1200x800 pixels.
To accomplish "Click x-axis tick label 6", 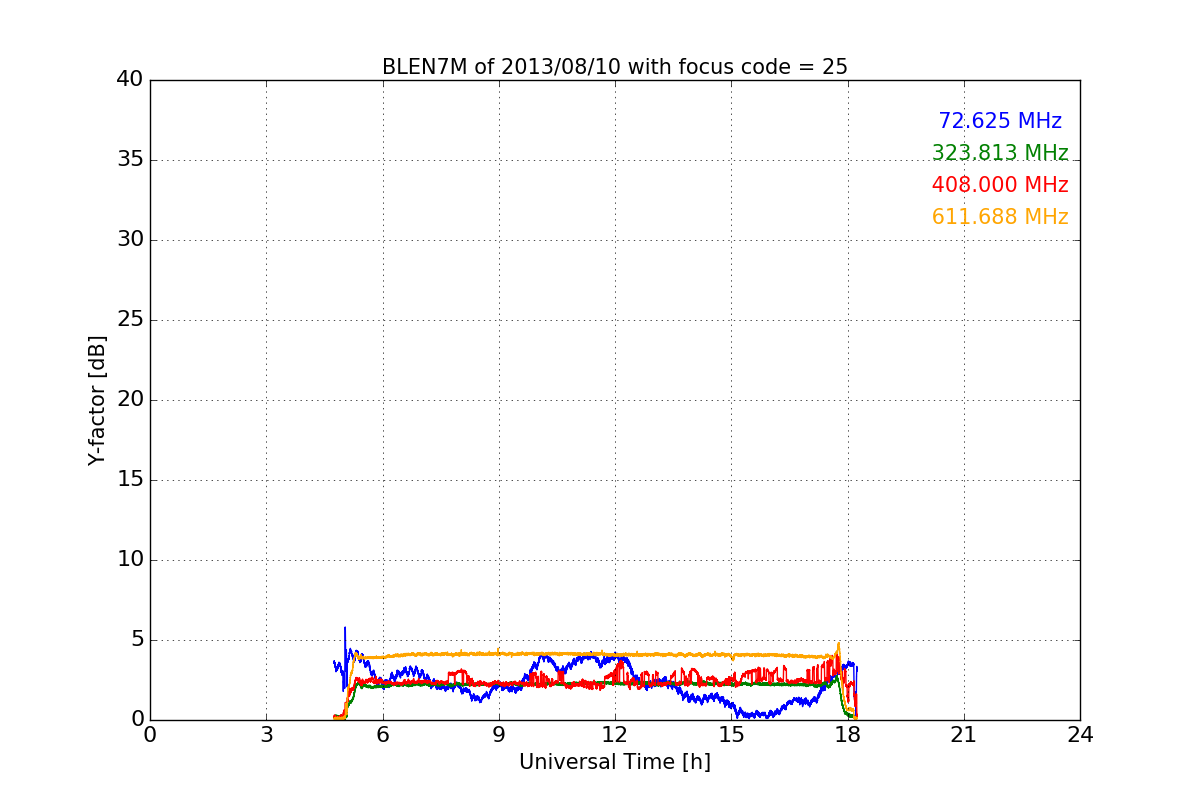I will [382, 734].
